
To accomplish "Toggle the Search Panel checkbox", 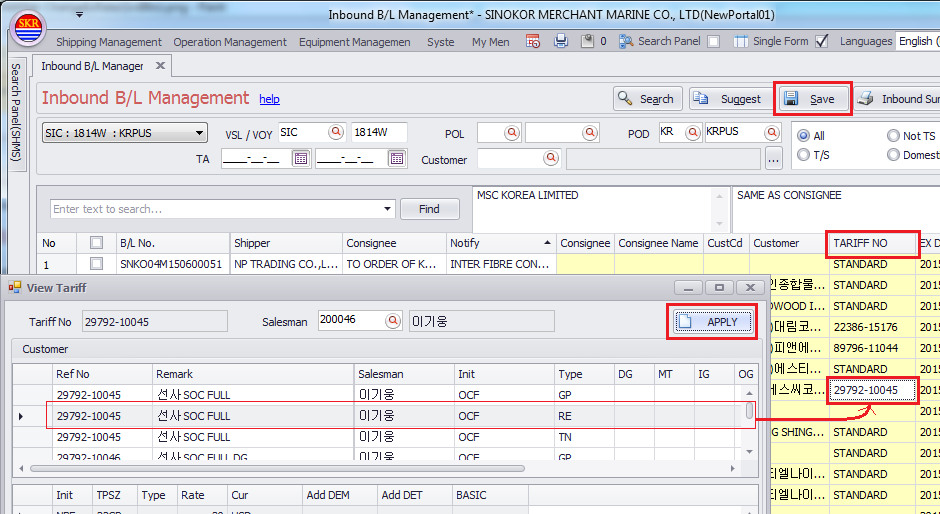I will point(713,41).
